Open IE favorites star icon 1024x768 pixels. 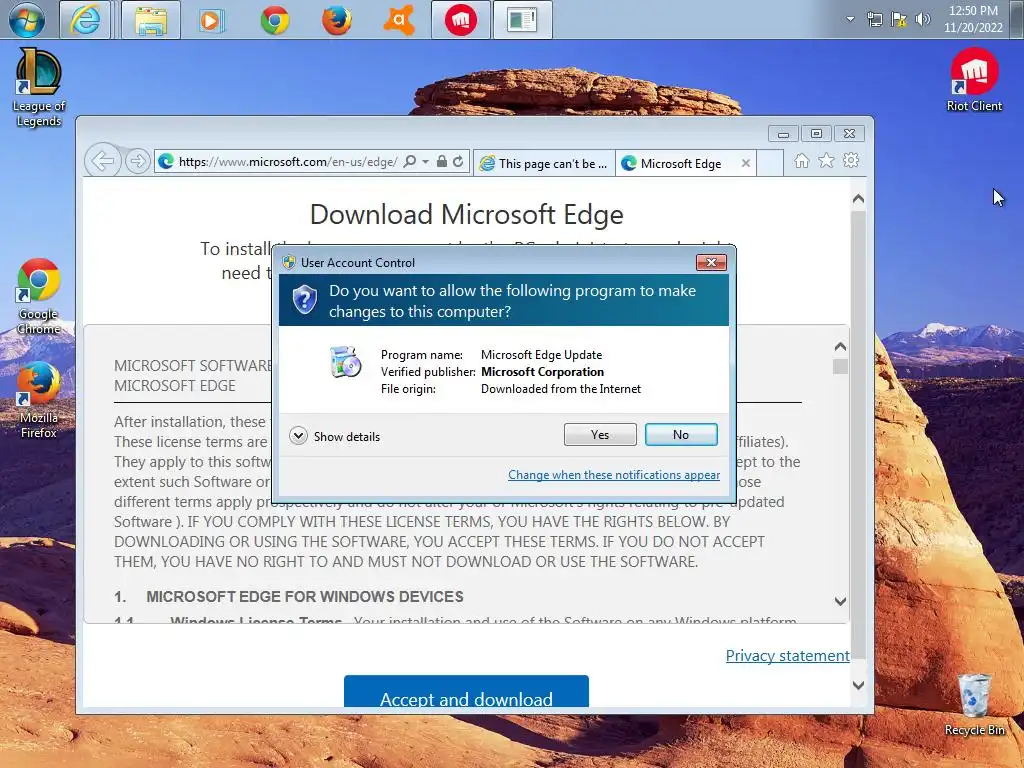pyautogui.click(x=826, y=161)
